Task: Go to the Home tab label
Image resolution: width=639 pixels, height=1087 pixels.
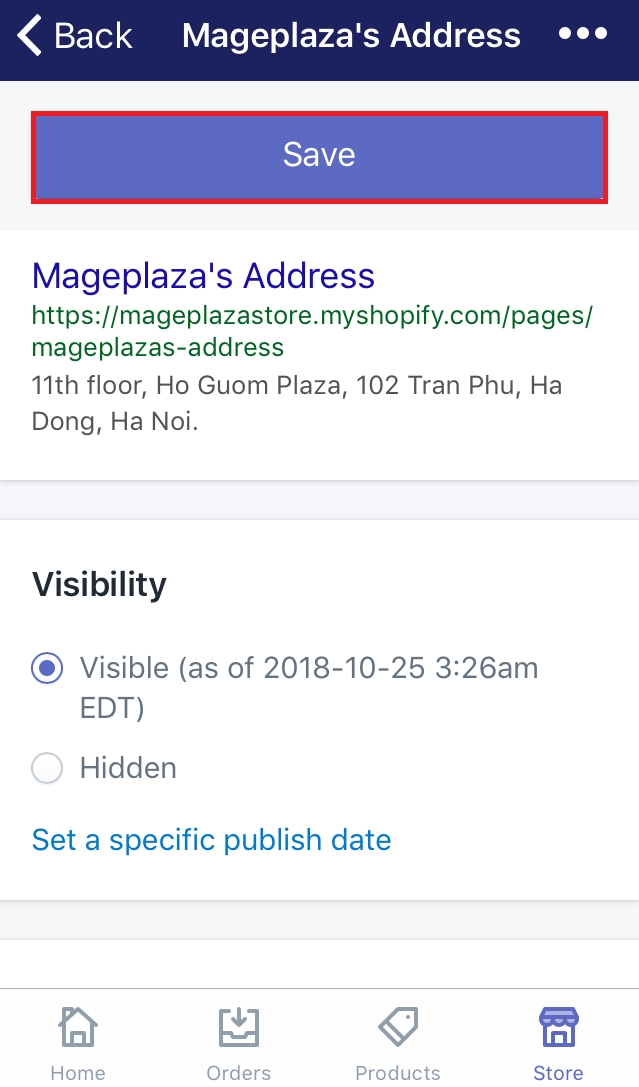Action: pyautogui.click(x=78, y=1072)
